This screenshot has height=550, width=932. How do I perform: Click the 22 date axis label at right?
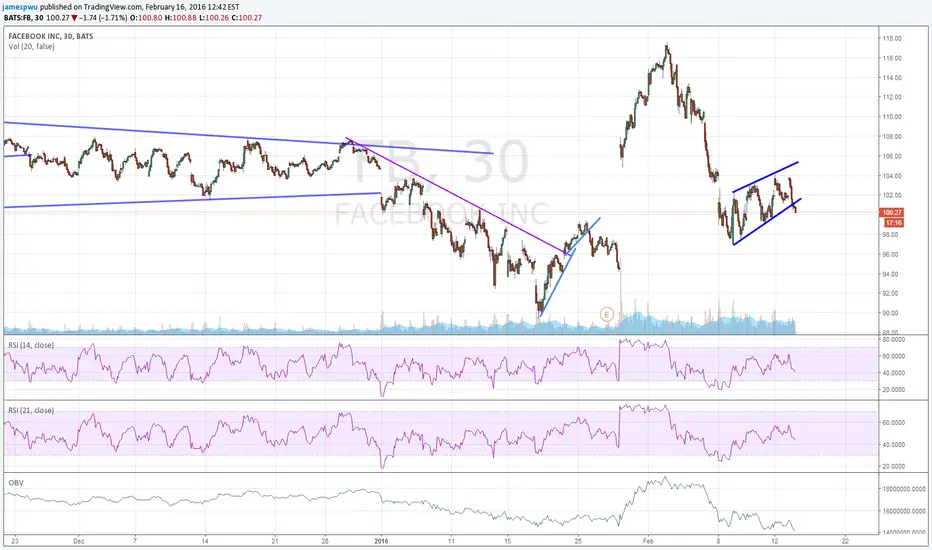tap(845, 541)
